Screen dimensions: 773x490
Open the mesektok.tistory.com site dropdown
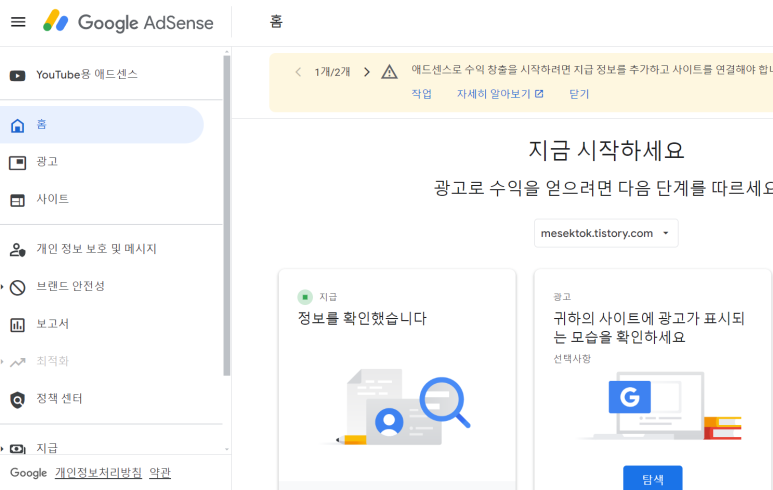coord(606,233)
